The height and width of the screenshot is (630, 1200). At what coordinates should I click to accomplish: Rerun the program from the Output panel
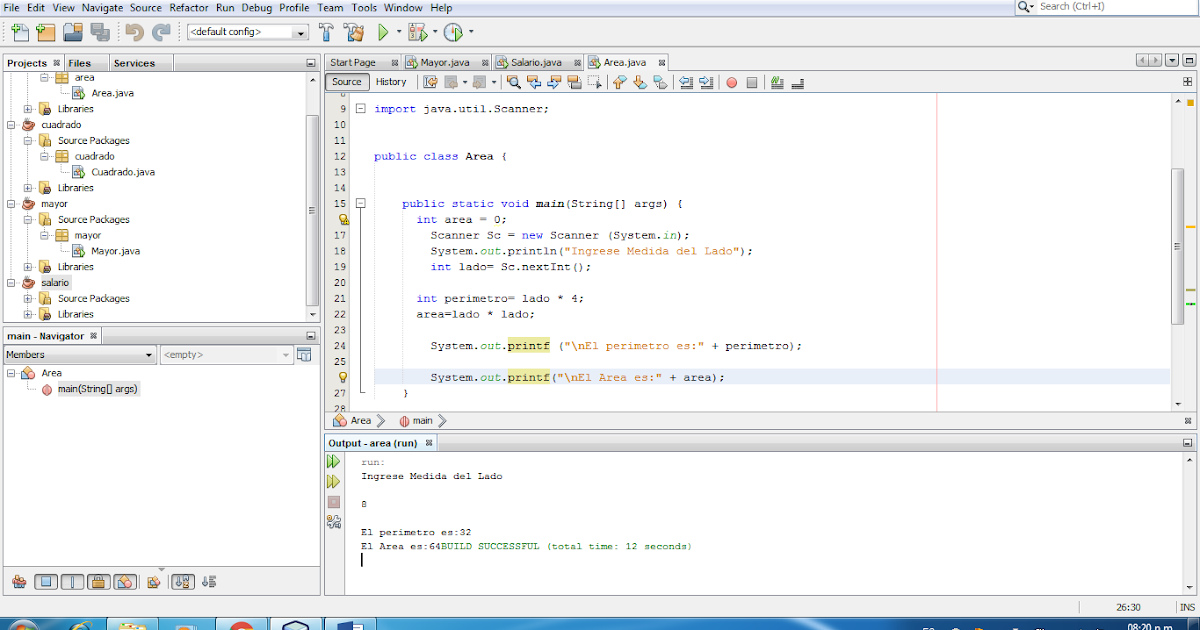pos(333,461)
